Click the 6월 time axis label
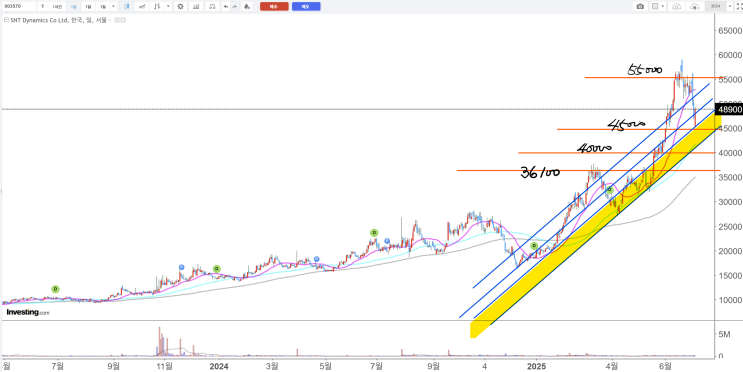This screenshot has width=743, height=372. click(x=666, y=366)
